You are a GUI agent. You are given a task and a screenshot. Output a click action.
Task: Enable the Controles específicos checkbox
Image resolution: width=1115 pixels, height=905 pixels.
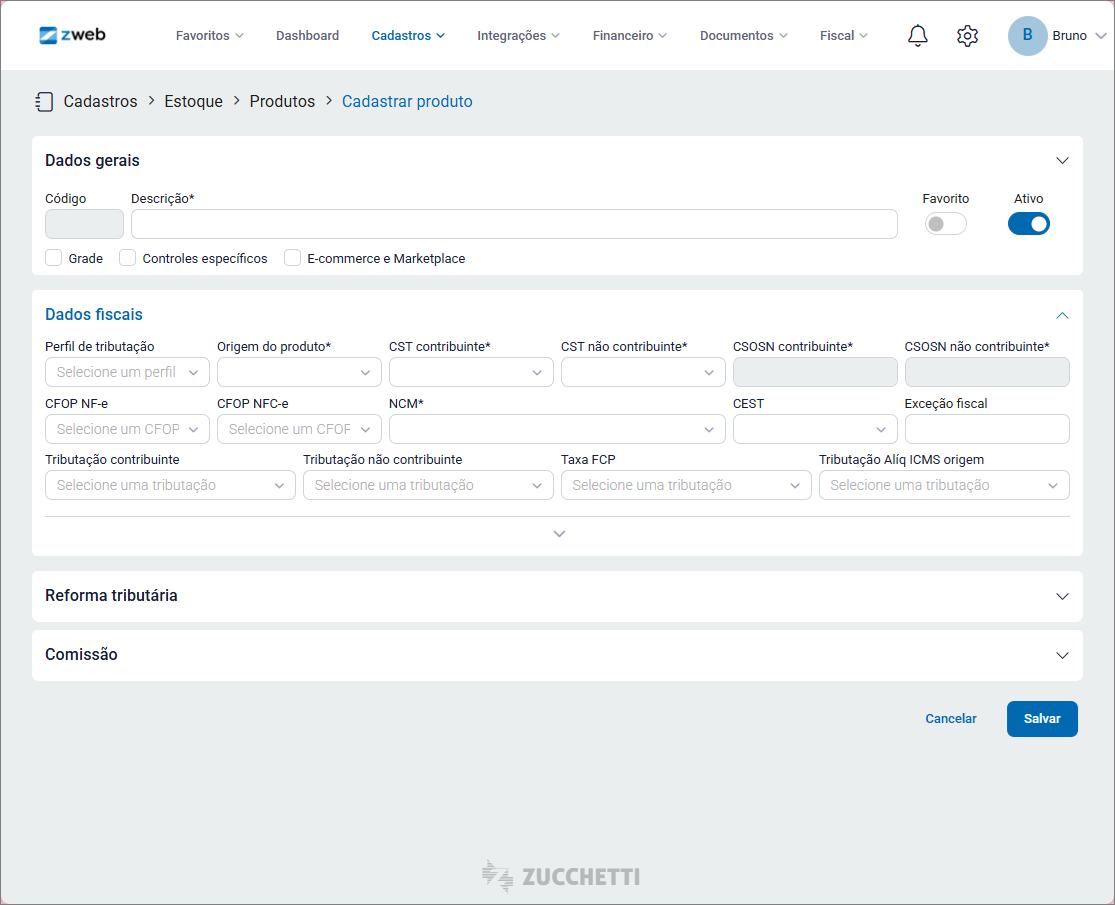(128, 258)
